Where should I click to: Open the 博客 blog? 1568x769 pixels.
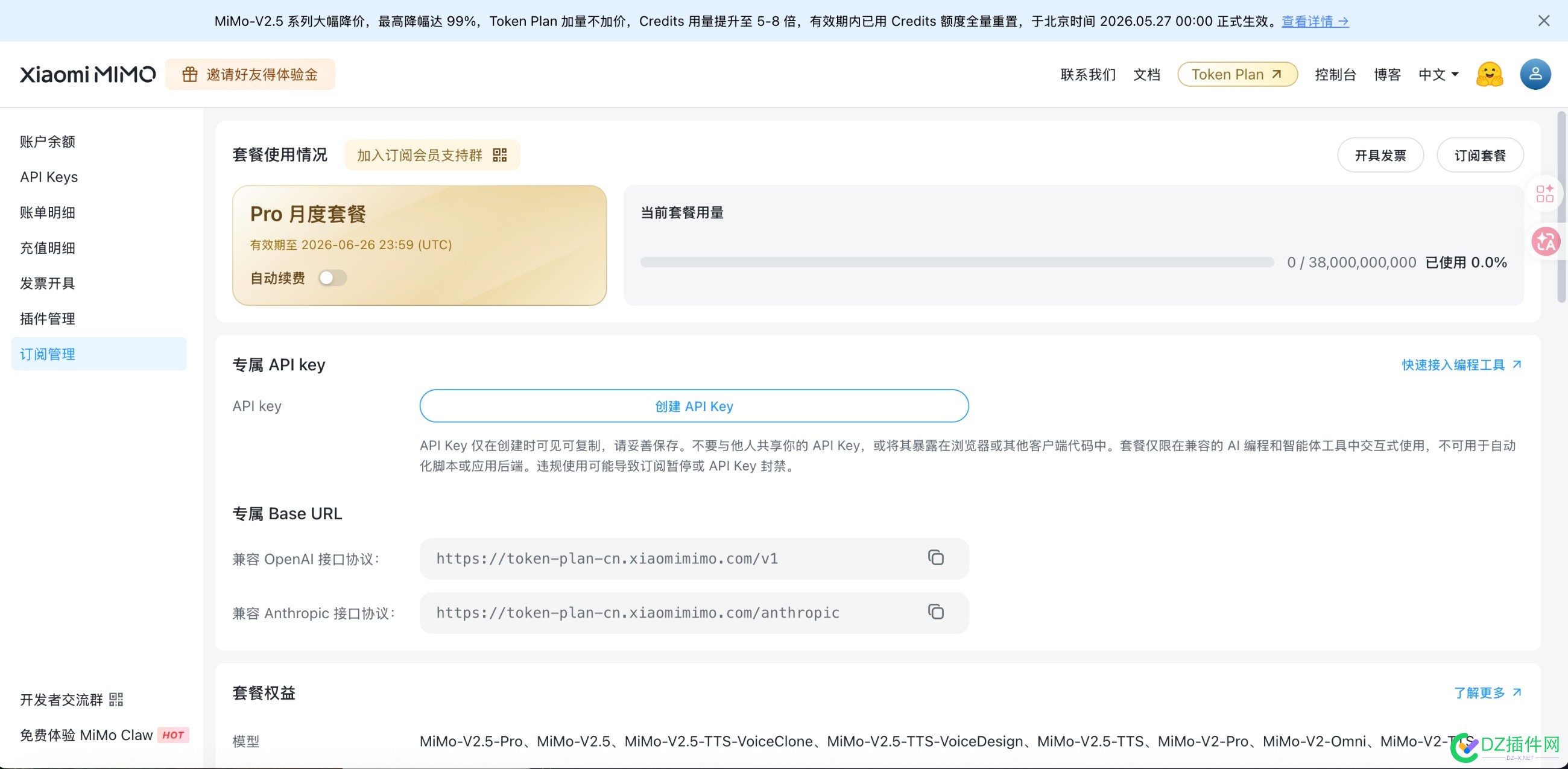1387,74
